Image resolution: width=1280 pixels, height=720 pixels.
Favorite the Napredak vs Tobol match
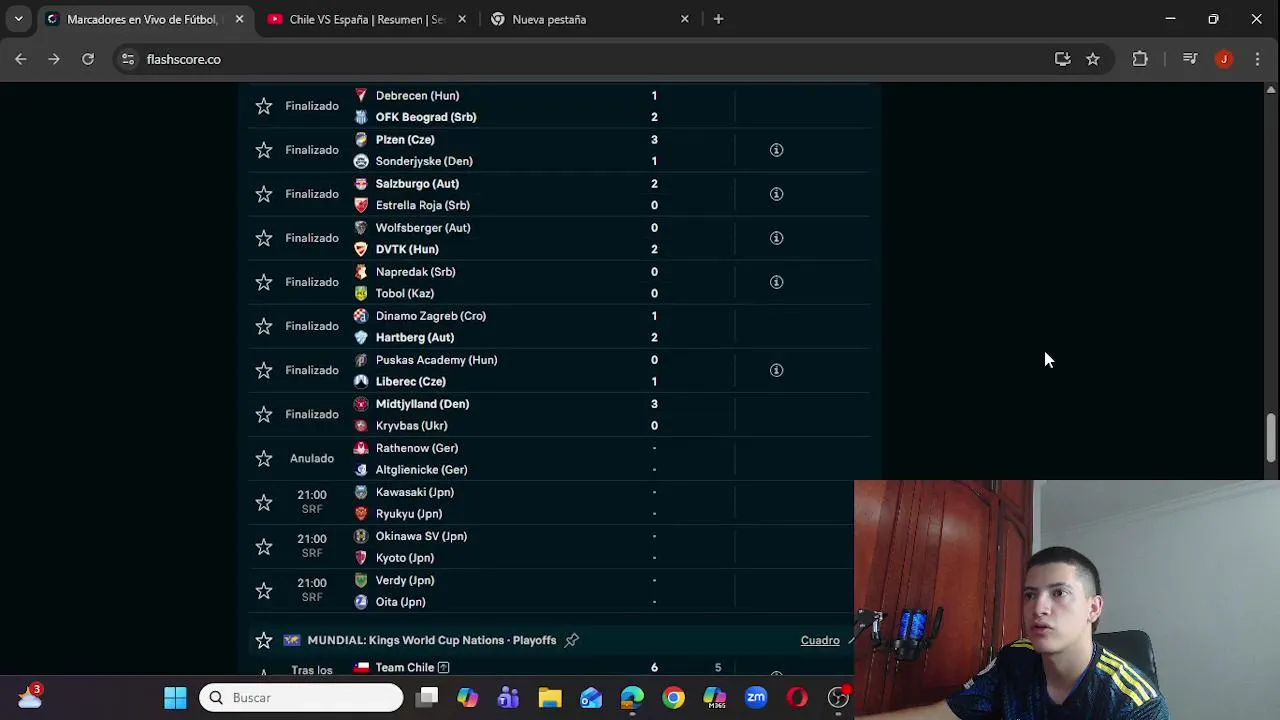264,282
